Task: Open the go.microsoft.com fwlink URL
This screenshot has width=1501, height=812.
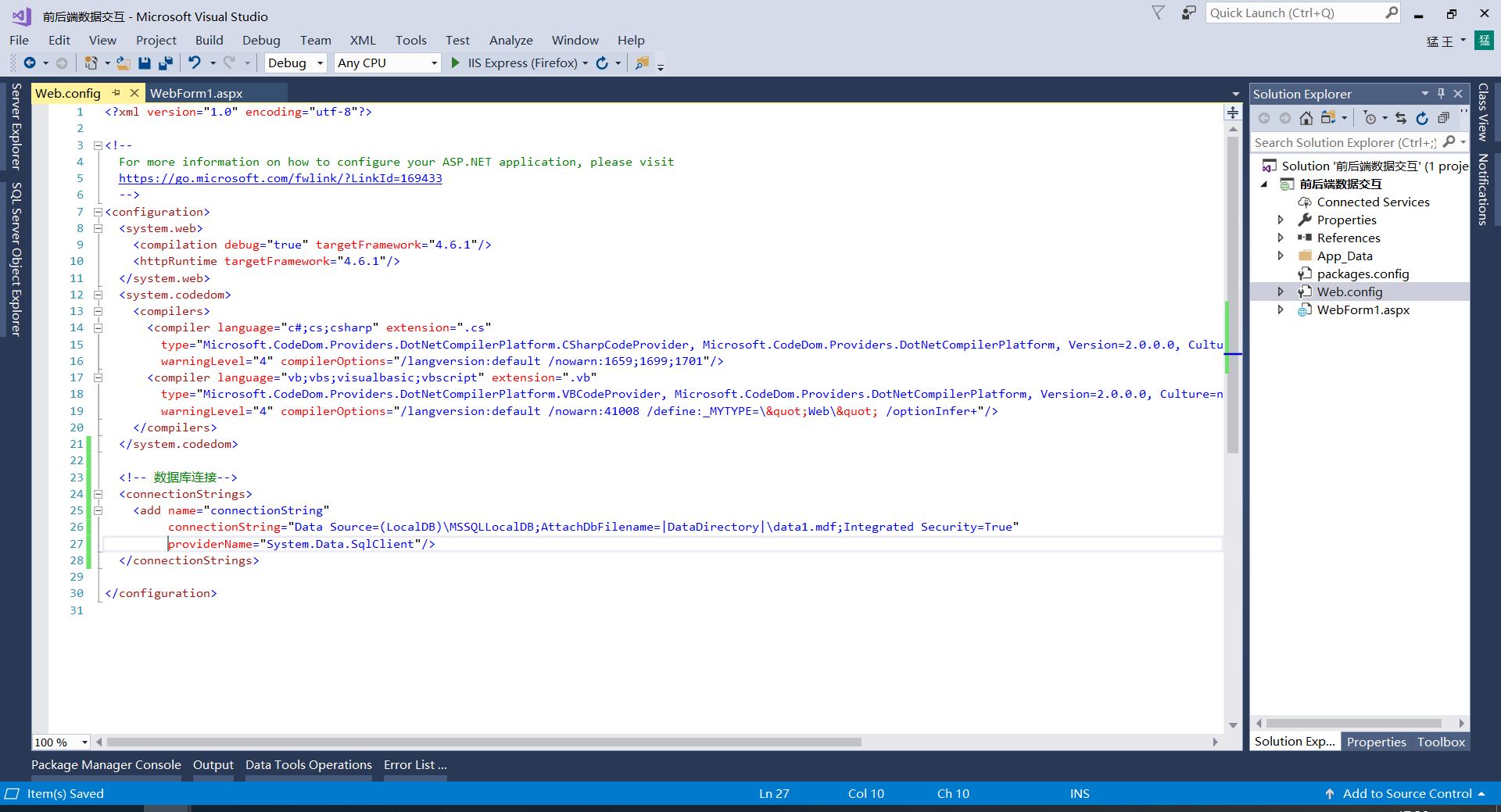Action: pos(280,178)
